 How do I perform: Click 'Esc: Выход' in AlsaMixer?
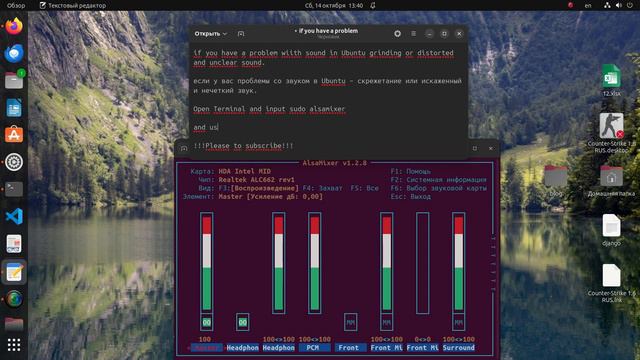(411, 196)
